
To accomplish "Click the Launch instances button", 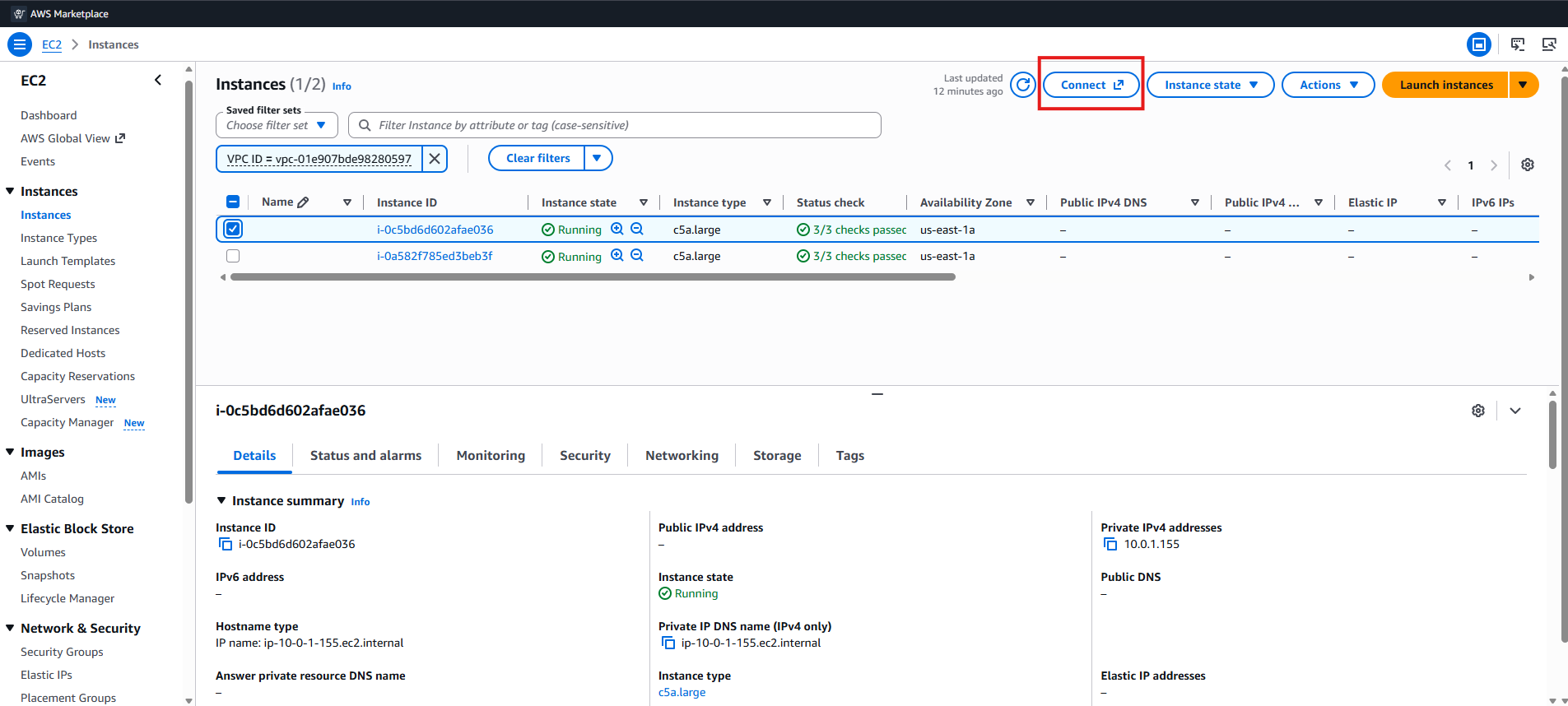I will [1445, 85].
